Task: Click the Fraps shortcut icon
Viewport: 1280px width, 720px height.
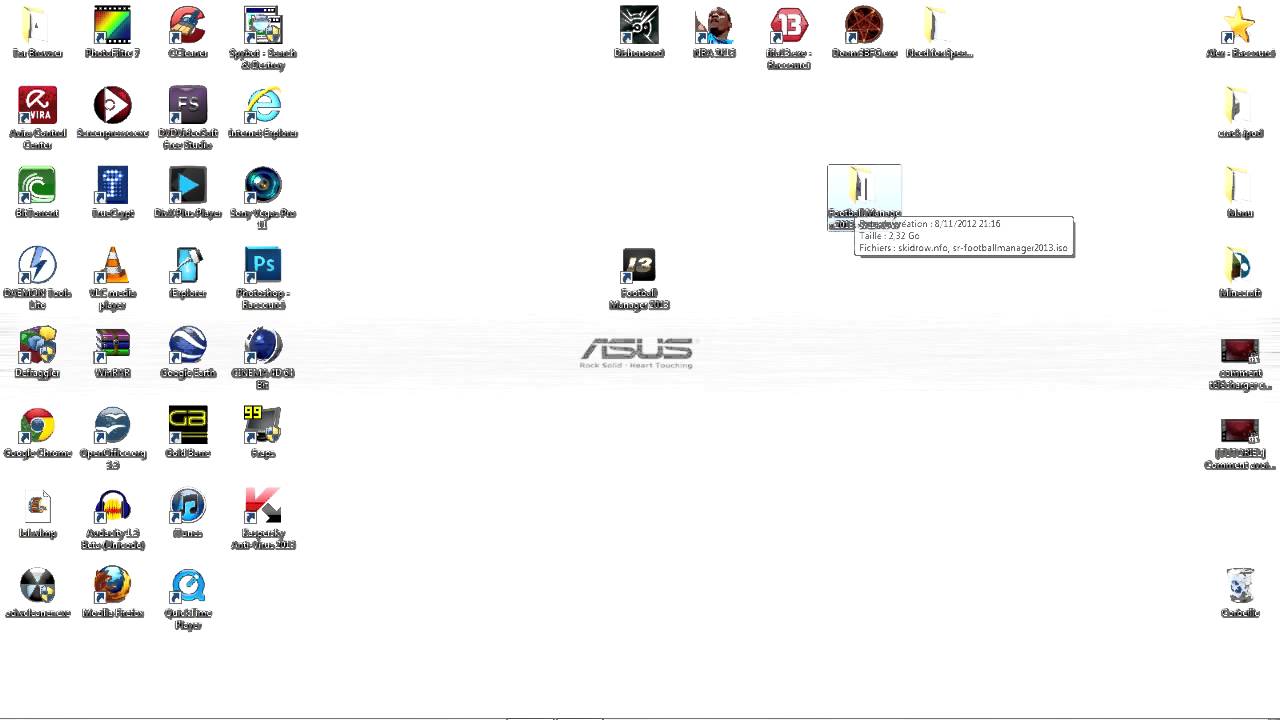Action: (263, 425)
